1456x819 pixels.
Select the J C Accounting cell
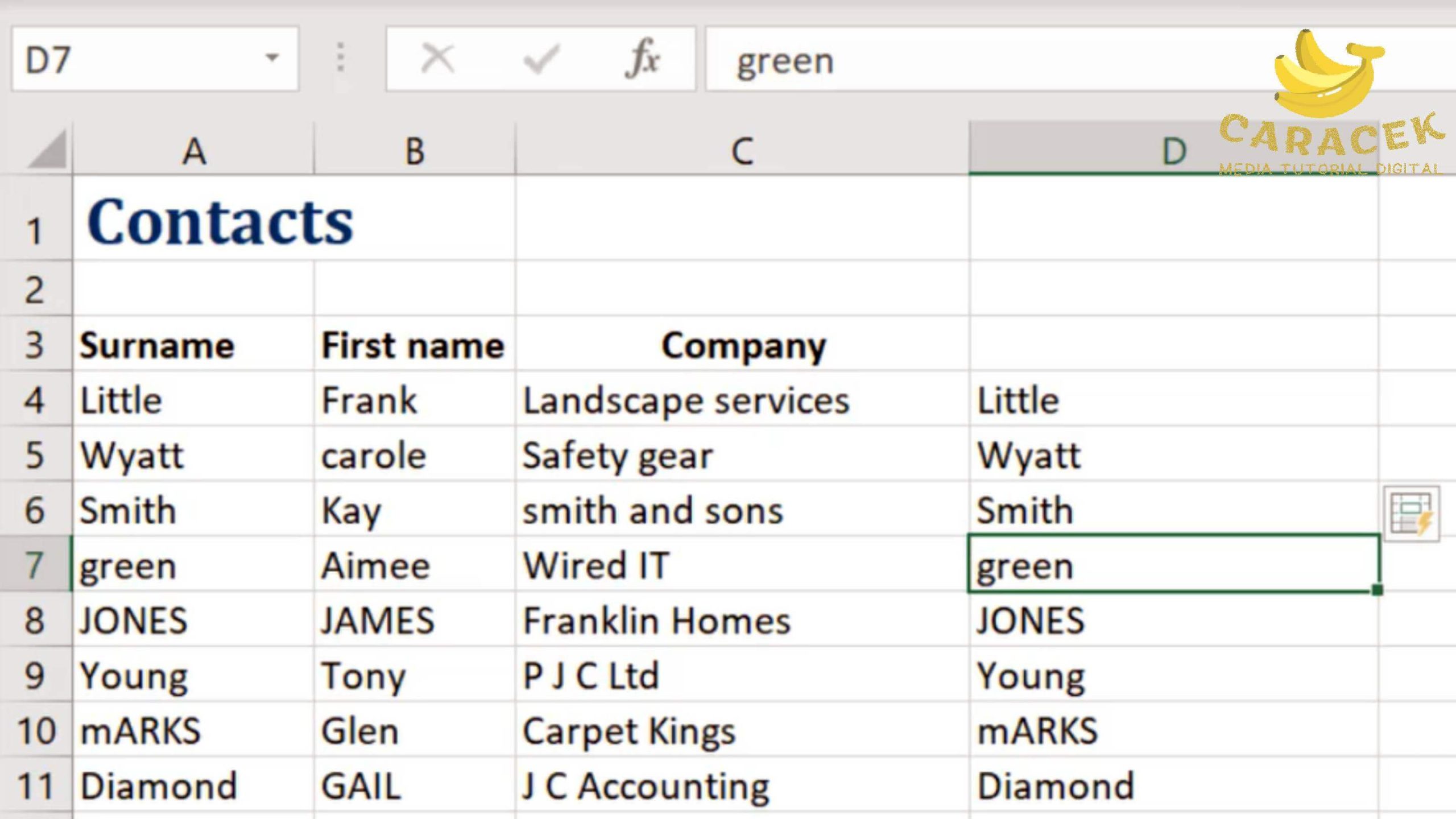(x=742, y=784)
